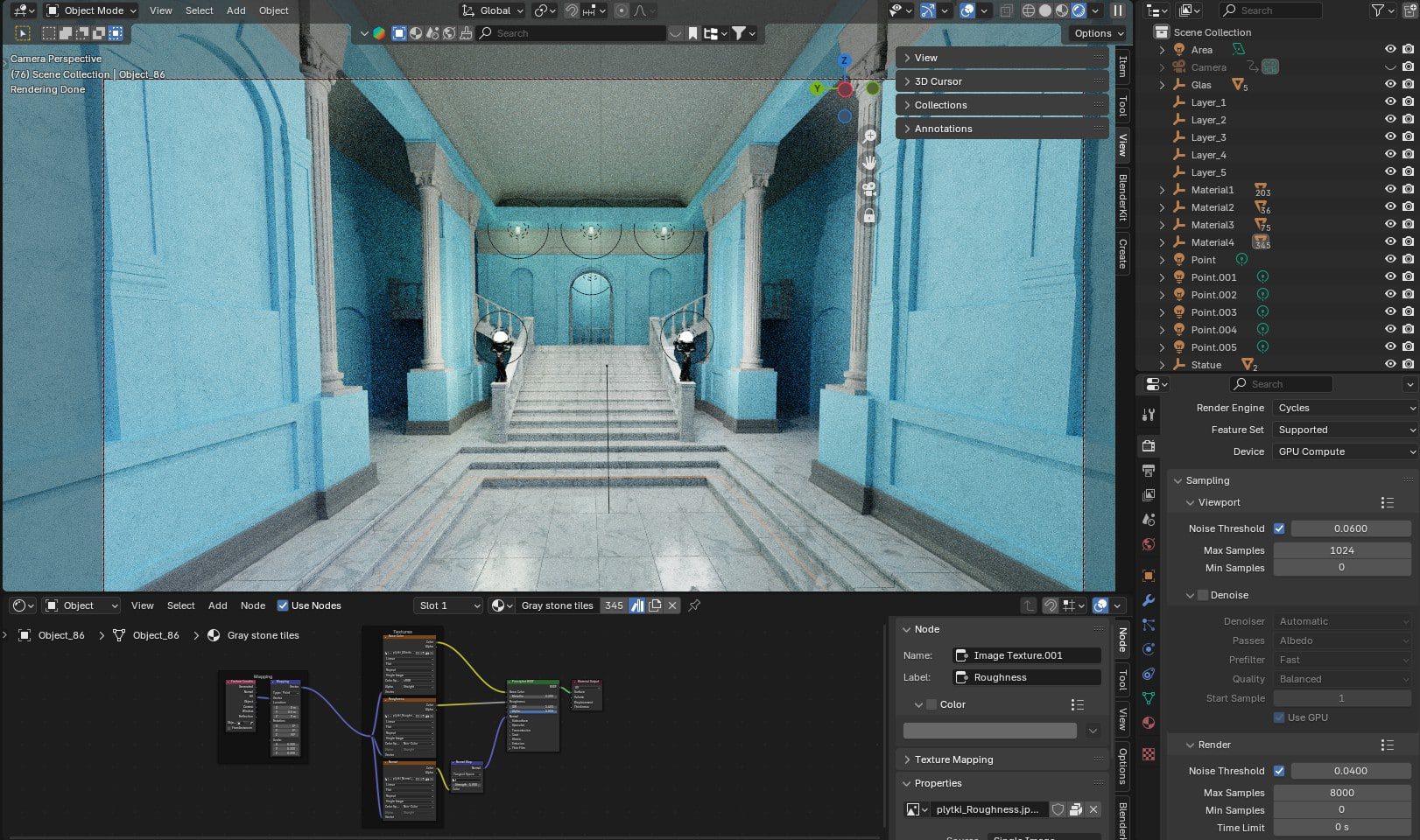This screenshot has width=1420, height=840.
Task: Enable Rendered viewport shading mode
Action: click(1077, 10)
